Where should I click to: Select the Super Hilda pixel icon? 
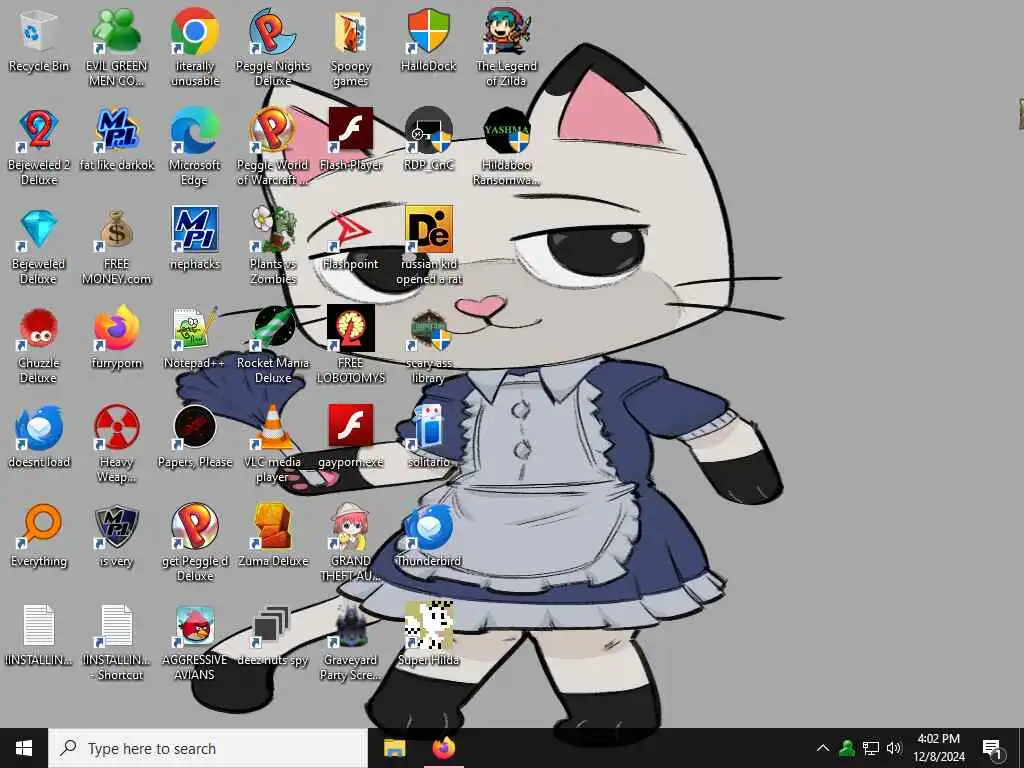429,626
